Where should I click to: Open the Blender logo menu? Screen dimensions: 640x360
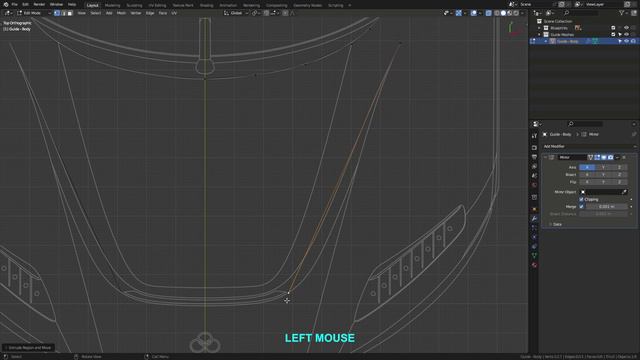(6, 4)
